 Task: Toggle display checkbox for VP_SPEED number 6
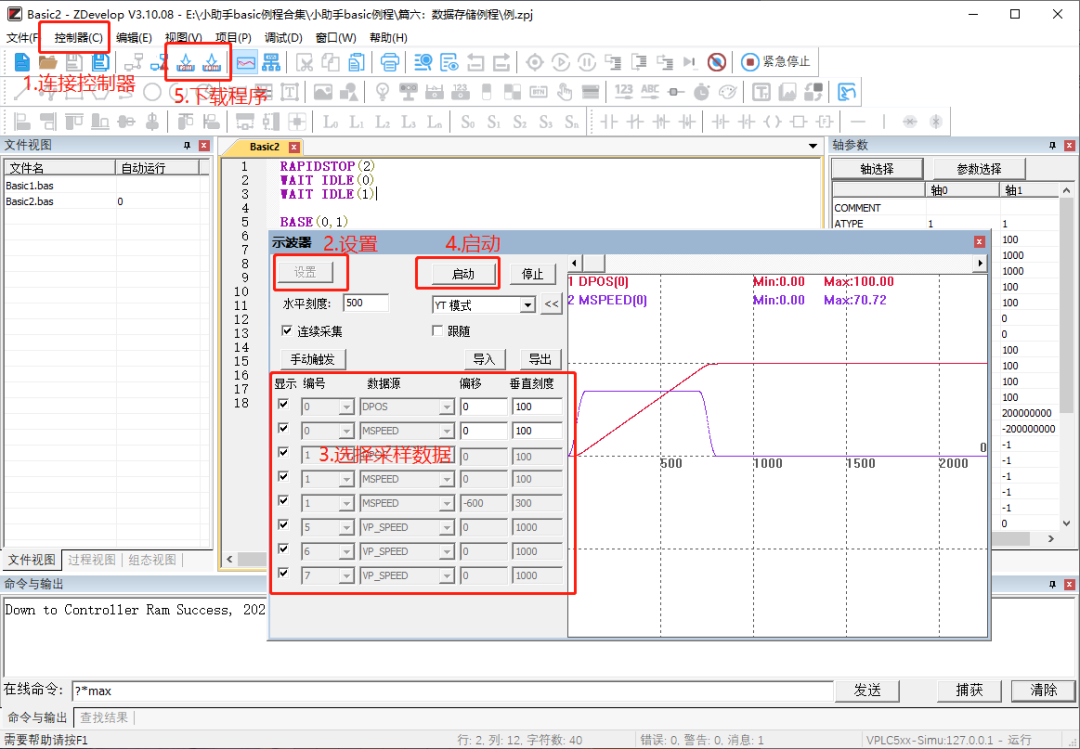[283, 549]
